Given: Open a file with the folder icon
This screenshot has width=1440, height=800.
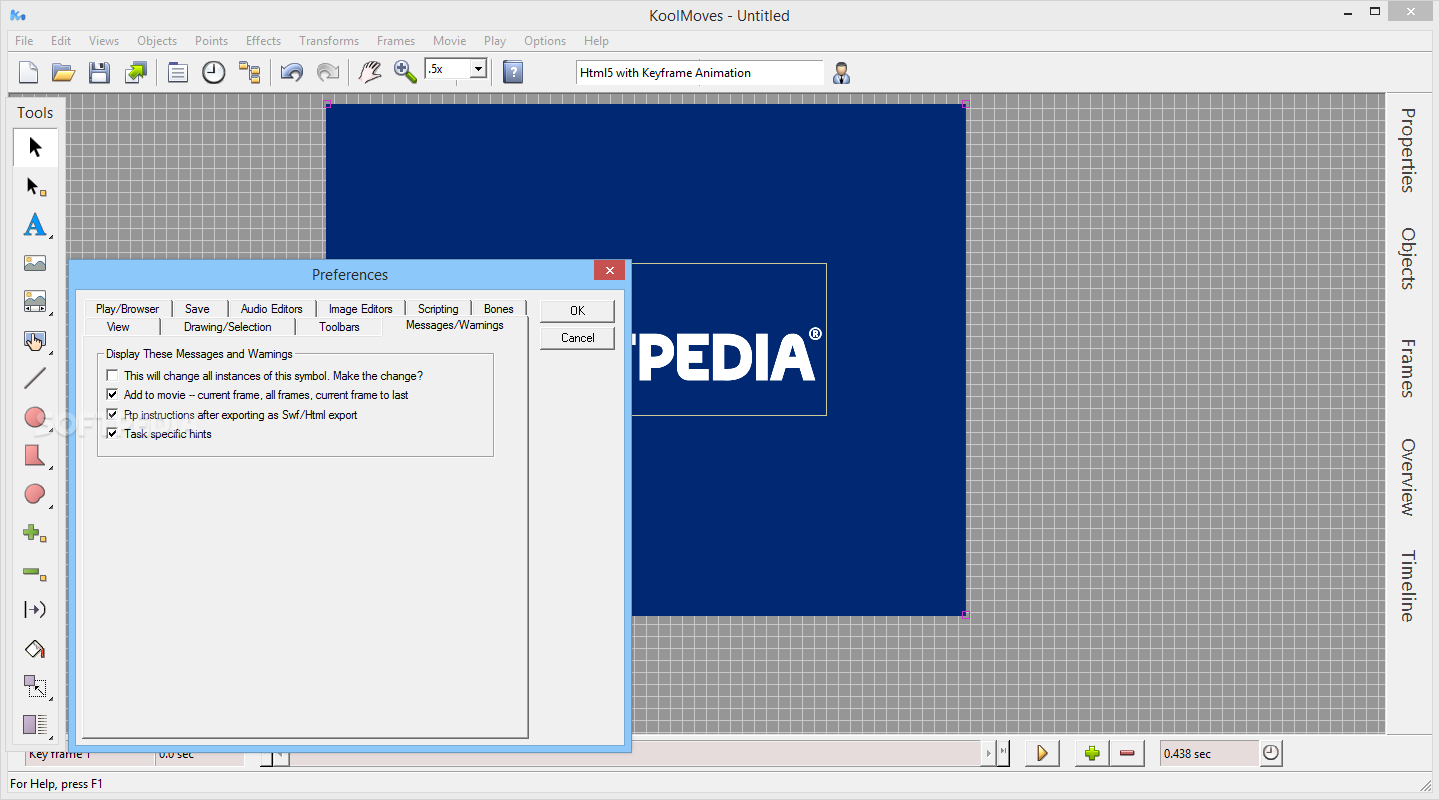Looking at the screenshot, I should pyautogui.click(x=64, y=72).
